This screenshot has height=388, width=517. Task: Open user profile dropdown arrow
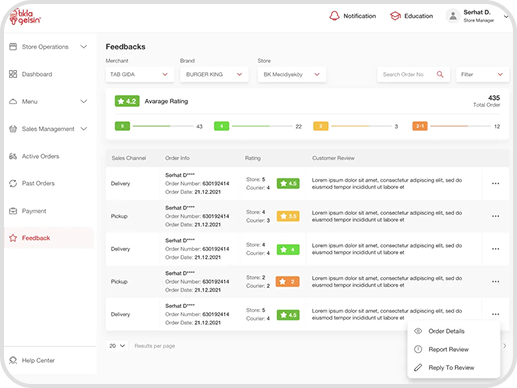[x=506, y=16]
